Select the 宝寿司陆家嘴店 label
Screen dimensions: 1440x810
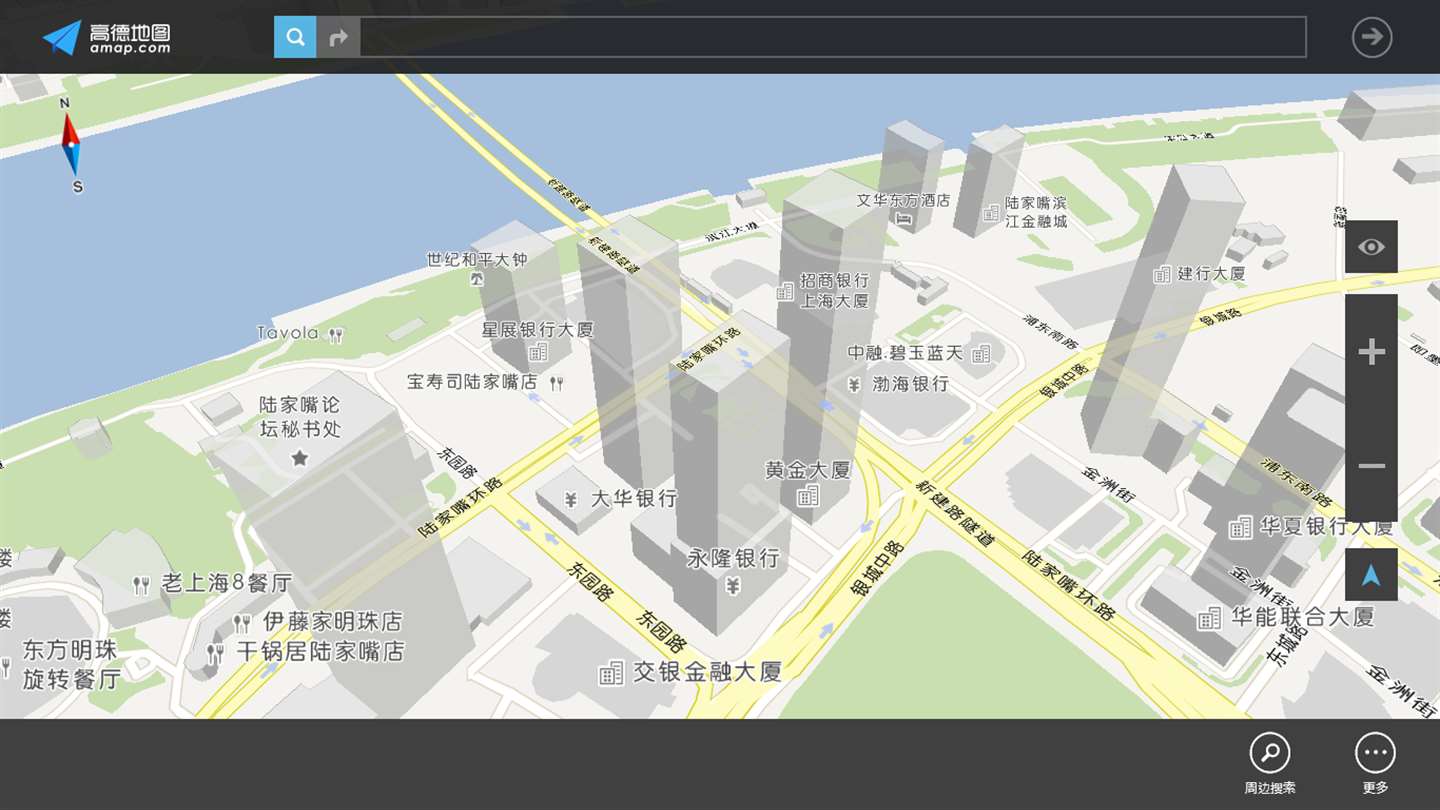pyautogui.click(x=472, y=382)
